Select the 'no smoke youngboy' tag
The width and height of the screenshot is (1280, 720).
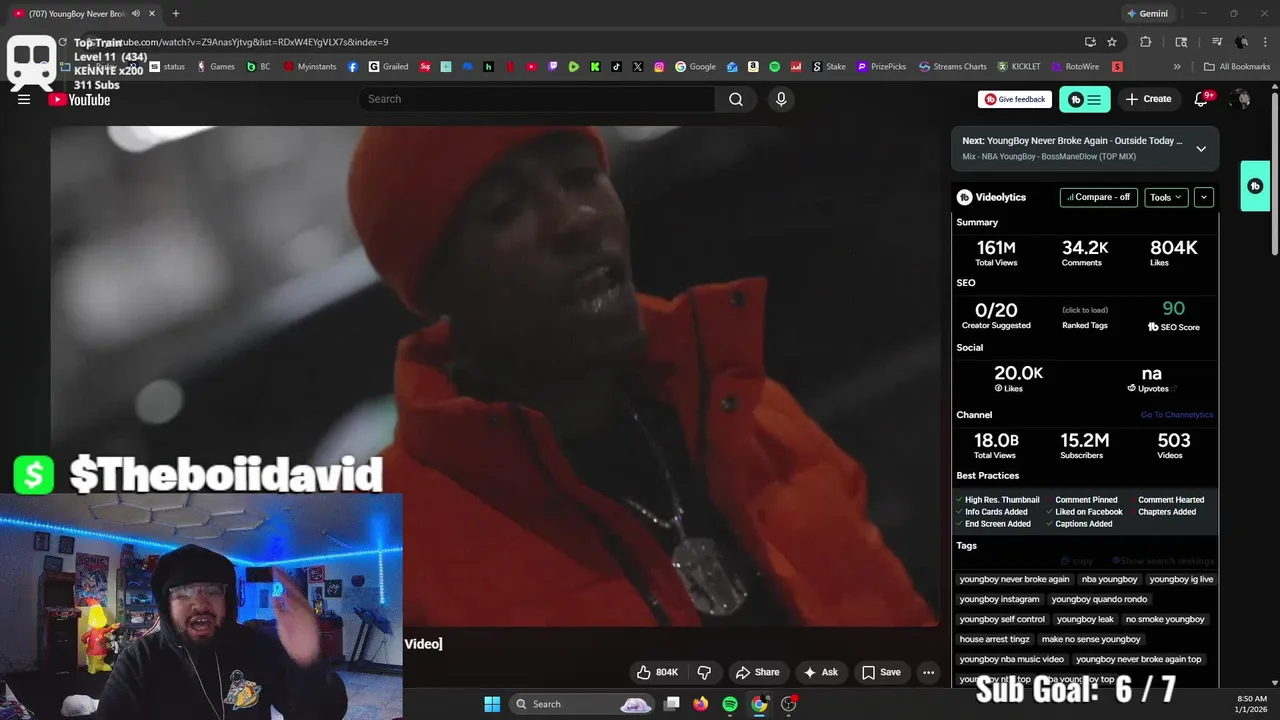[x=1165, y=619]
